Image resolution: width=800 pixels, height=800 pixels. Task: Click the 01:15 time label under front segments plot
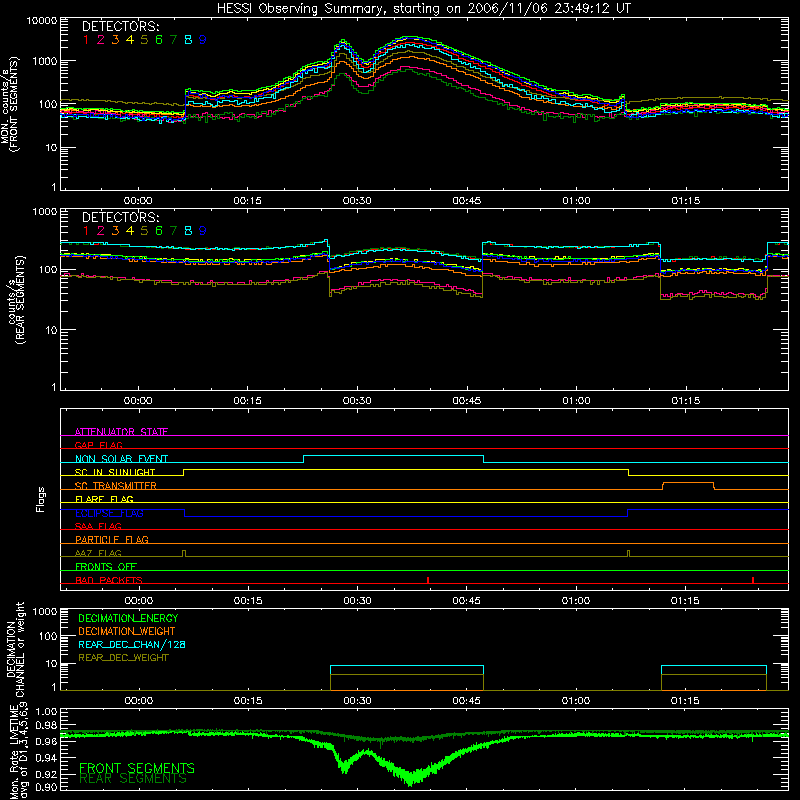click(686, 201)
